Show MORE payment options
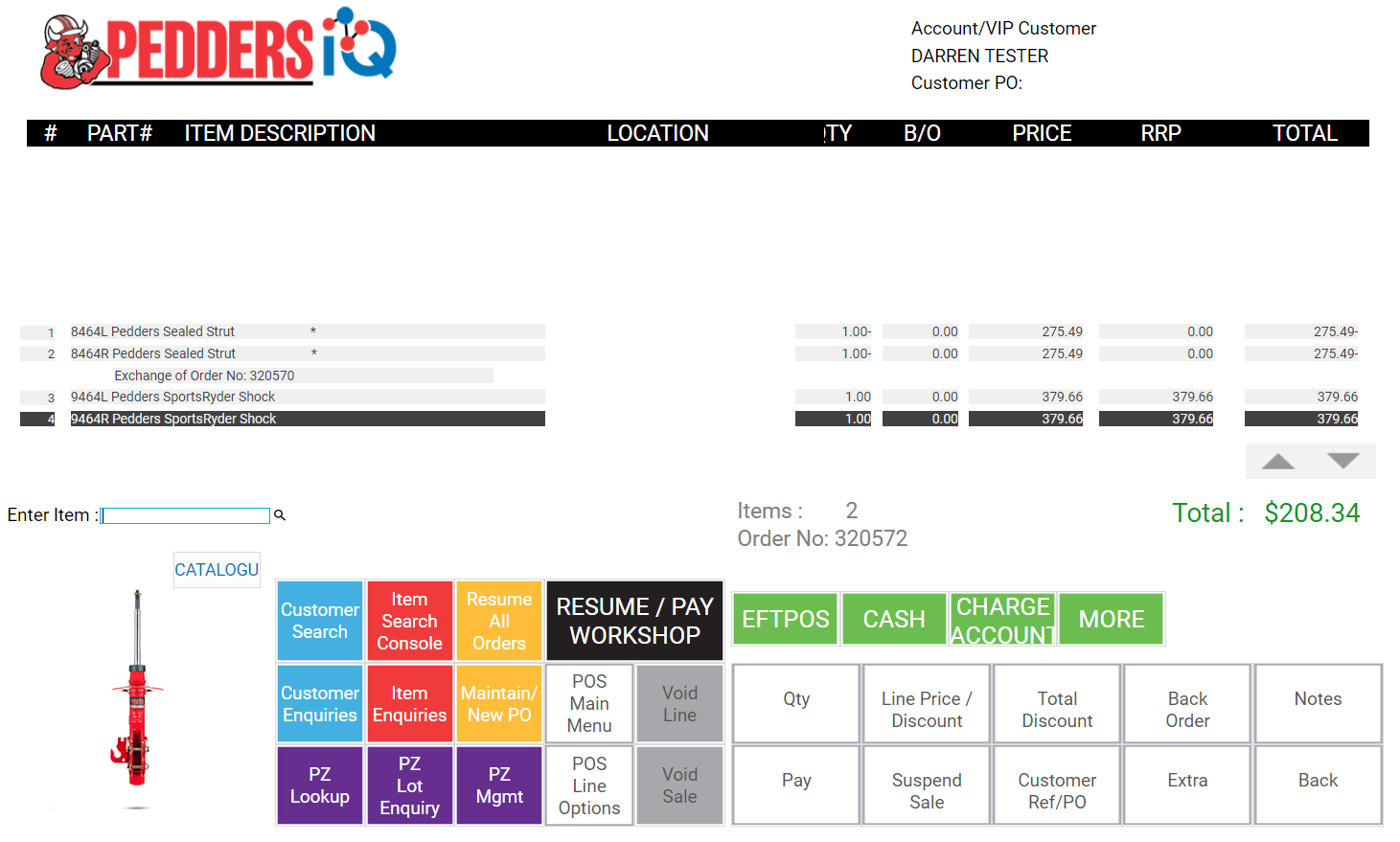Image resolution: width=1400 pixels, height=842 pixels. [1112, 619]
